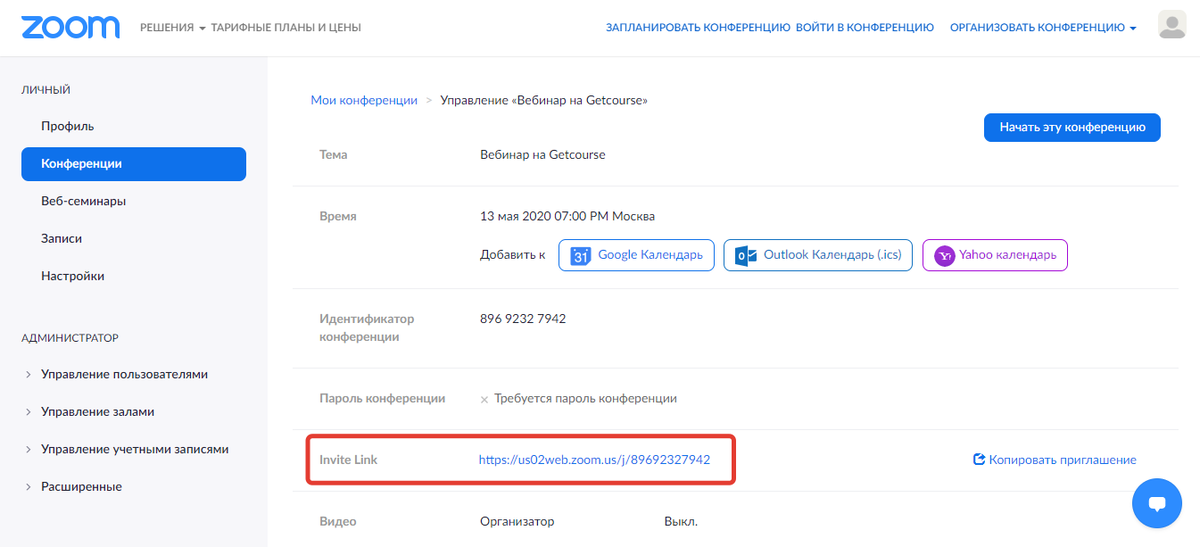
Task: Open the us02web.zoom.us invite link
Action: (x=594, y=460)
